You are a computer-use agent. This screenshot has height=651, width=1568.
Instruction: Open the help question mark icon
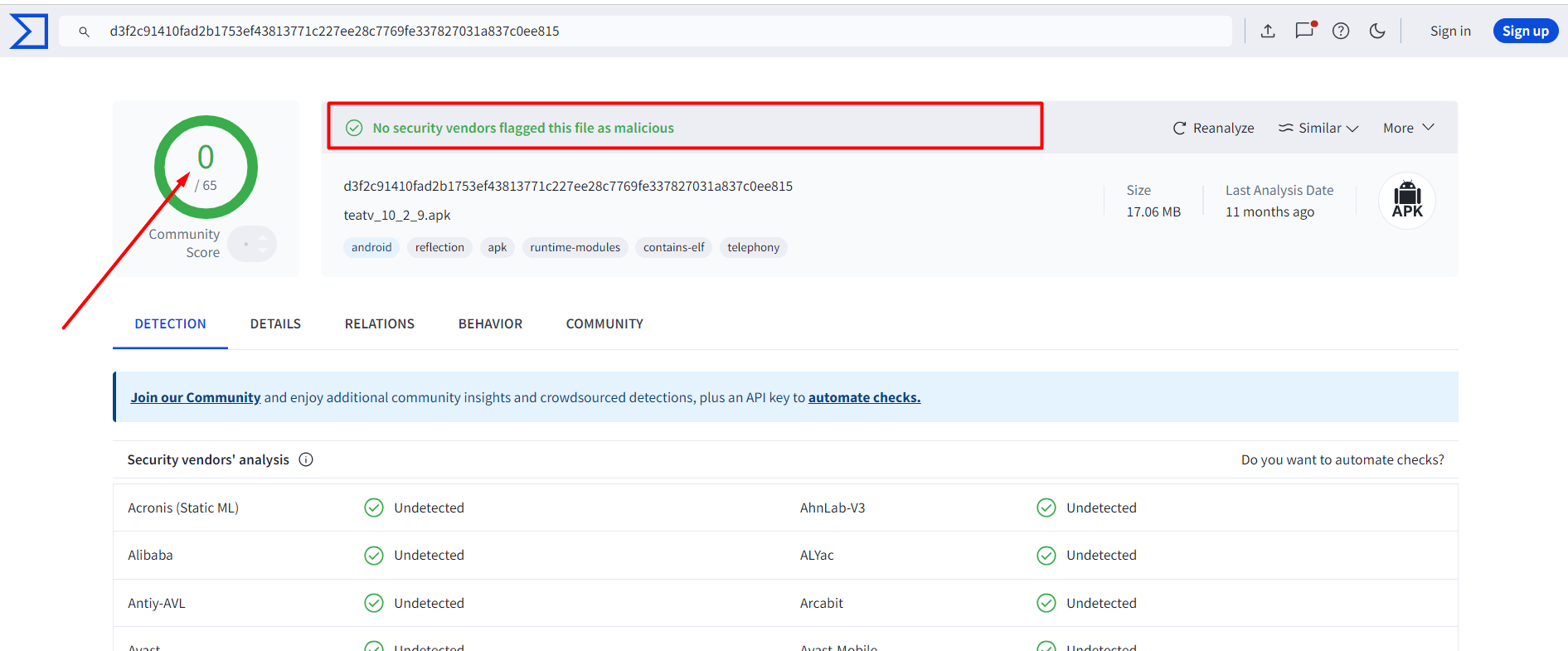1341,31
